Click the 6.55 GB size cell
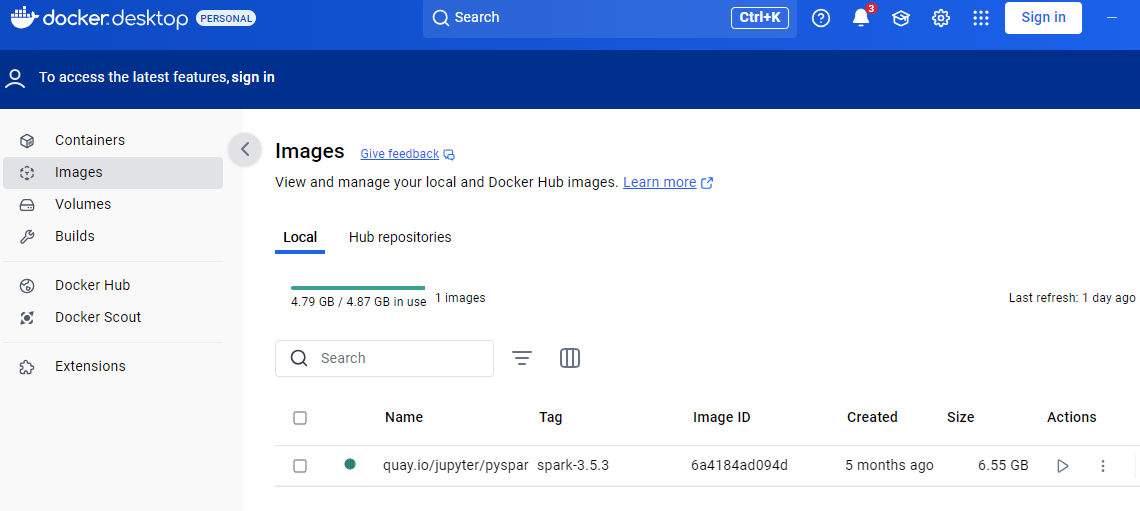Screen dimensions: 1140x511 (1003, 465)
